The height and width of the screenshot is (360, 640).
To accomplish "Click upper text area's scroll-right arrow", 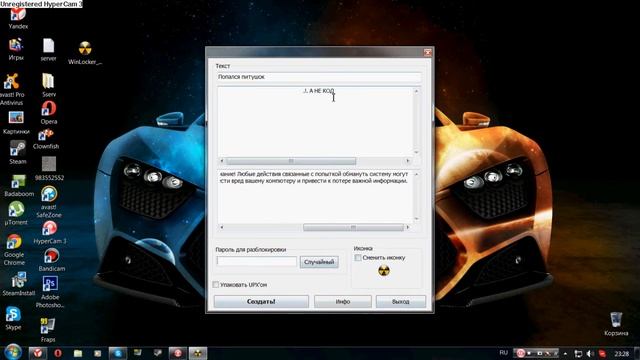I will point(407,161).
